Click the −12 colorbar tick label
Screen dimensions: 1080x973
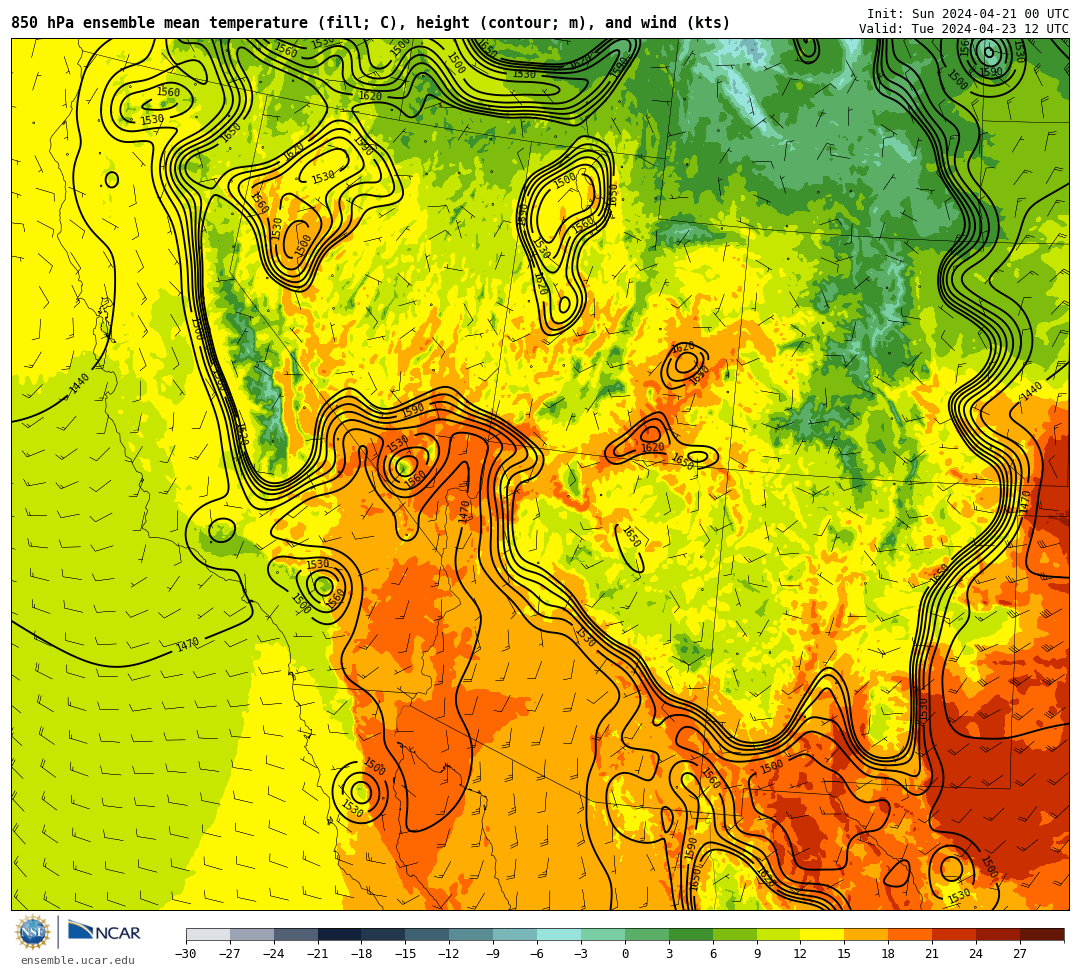point(449,954)
